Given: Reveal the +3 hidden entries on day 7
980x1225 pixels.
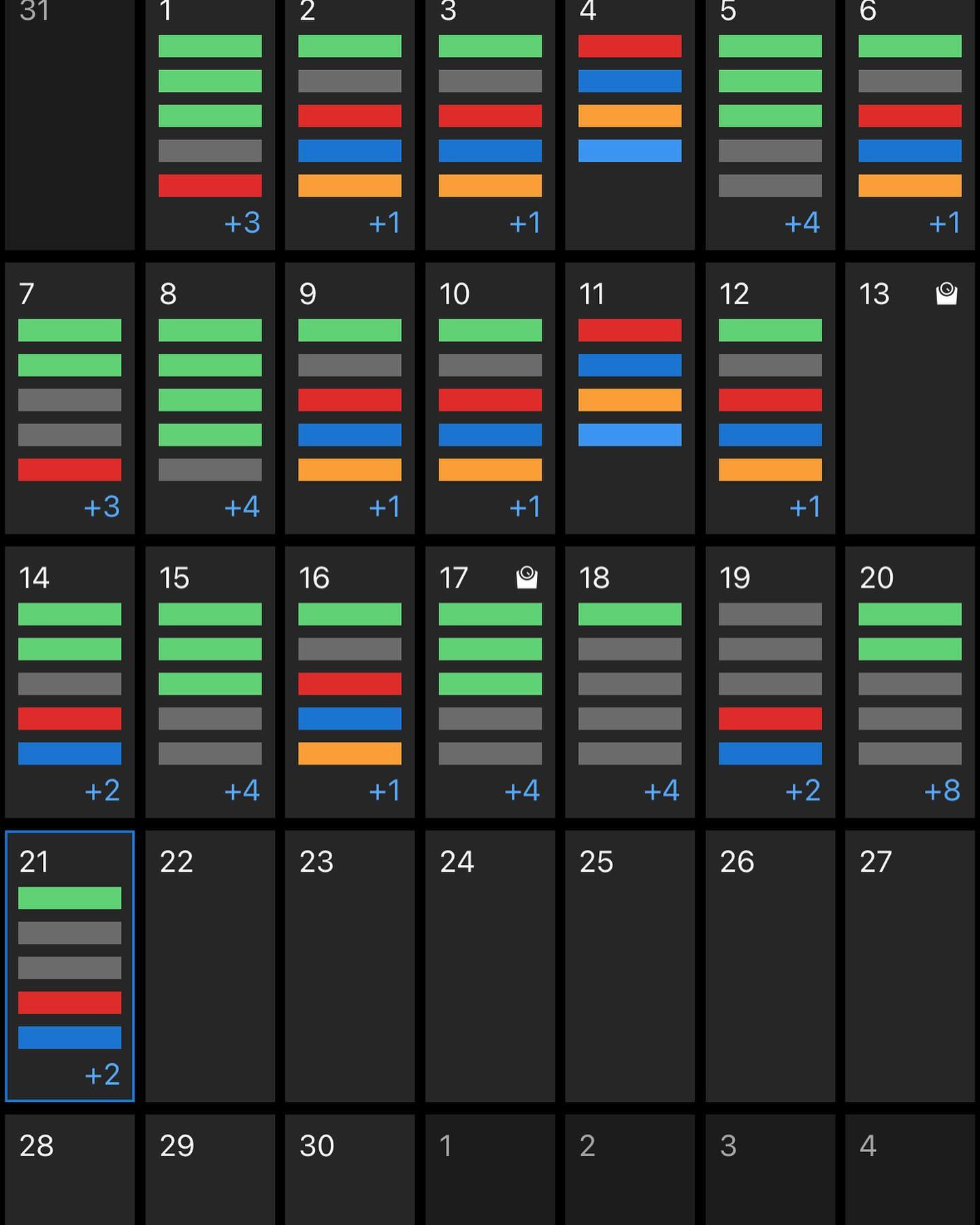Looking at the screenshot, I should pos(102,507).
